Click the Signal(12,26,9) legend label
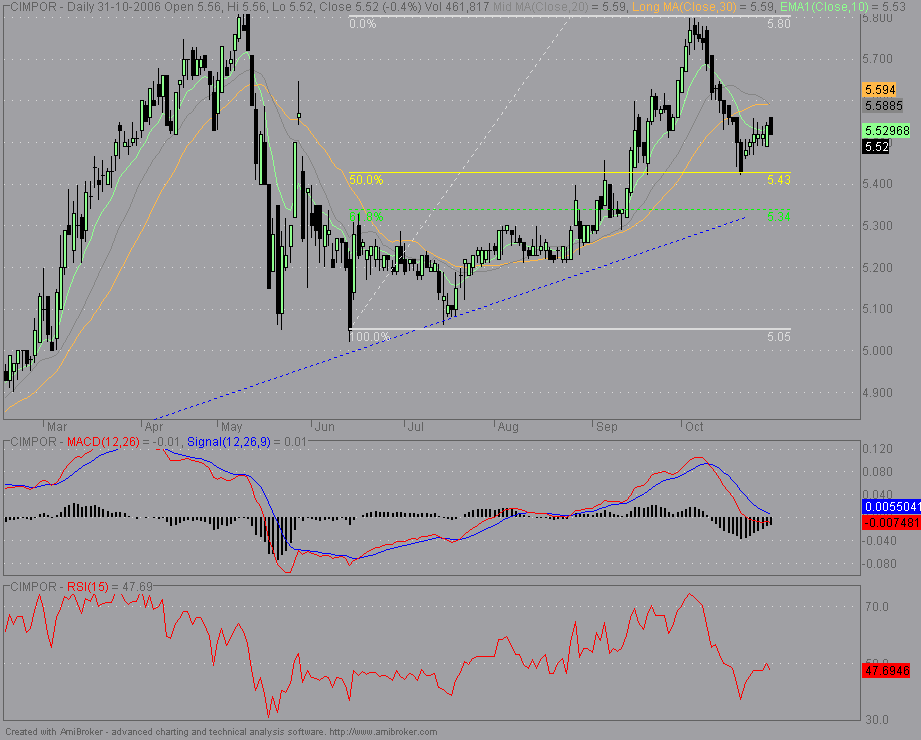The height and width of the screenshot is (740, 921). 228,442
